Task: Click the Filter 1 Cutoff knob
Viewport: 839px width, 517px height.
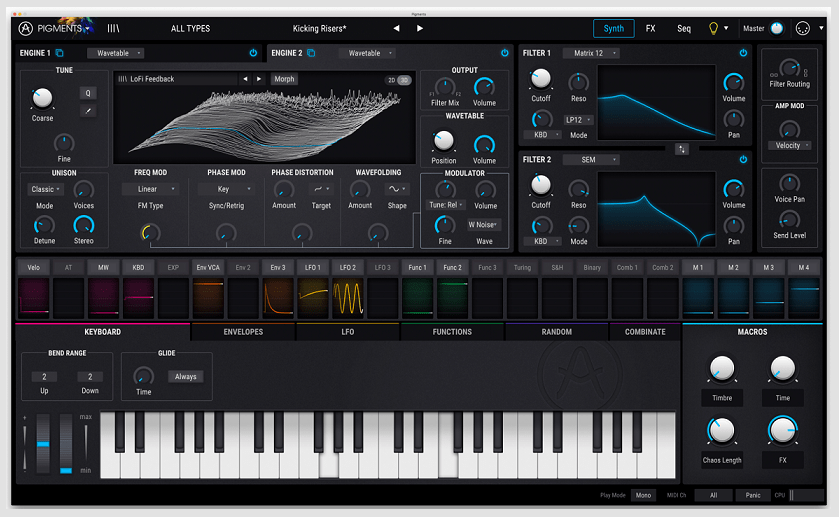Action: [540, 79]
